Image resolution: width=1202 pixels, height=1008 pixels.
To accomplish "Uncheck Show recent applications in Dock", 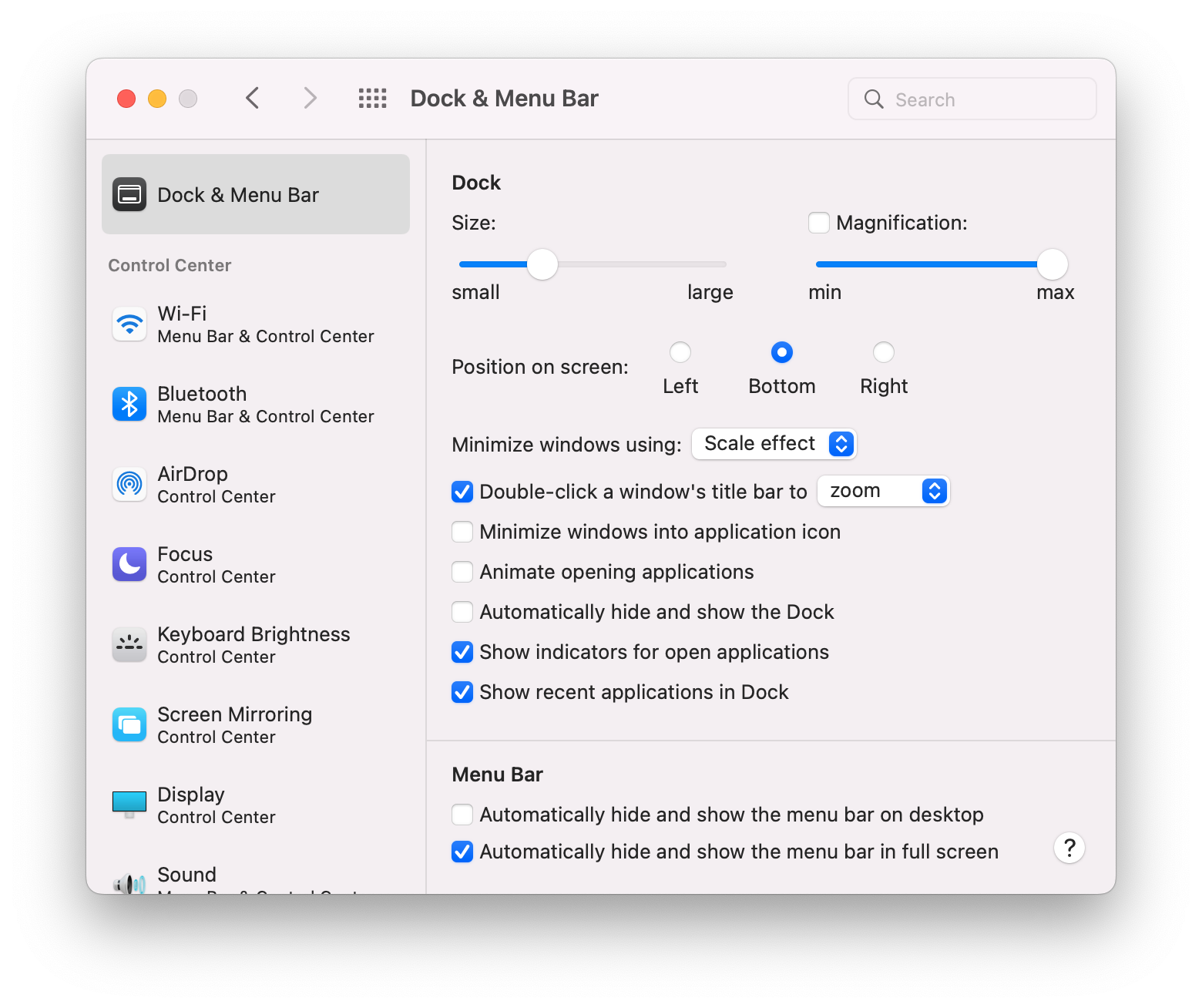I will [462, 691].
